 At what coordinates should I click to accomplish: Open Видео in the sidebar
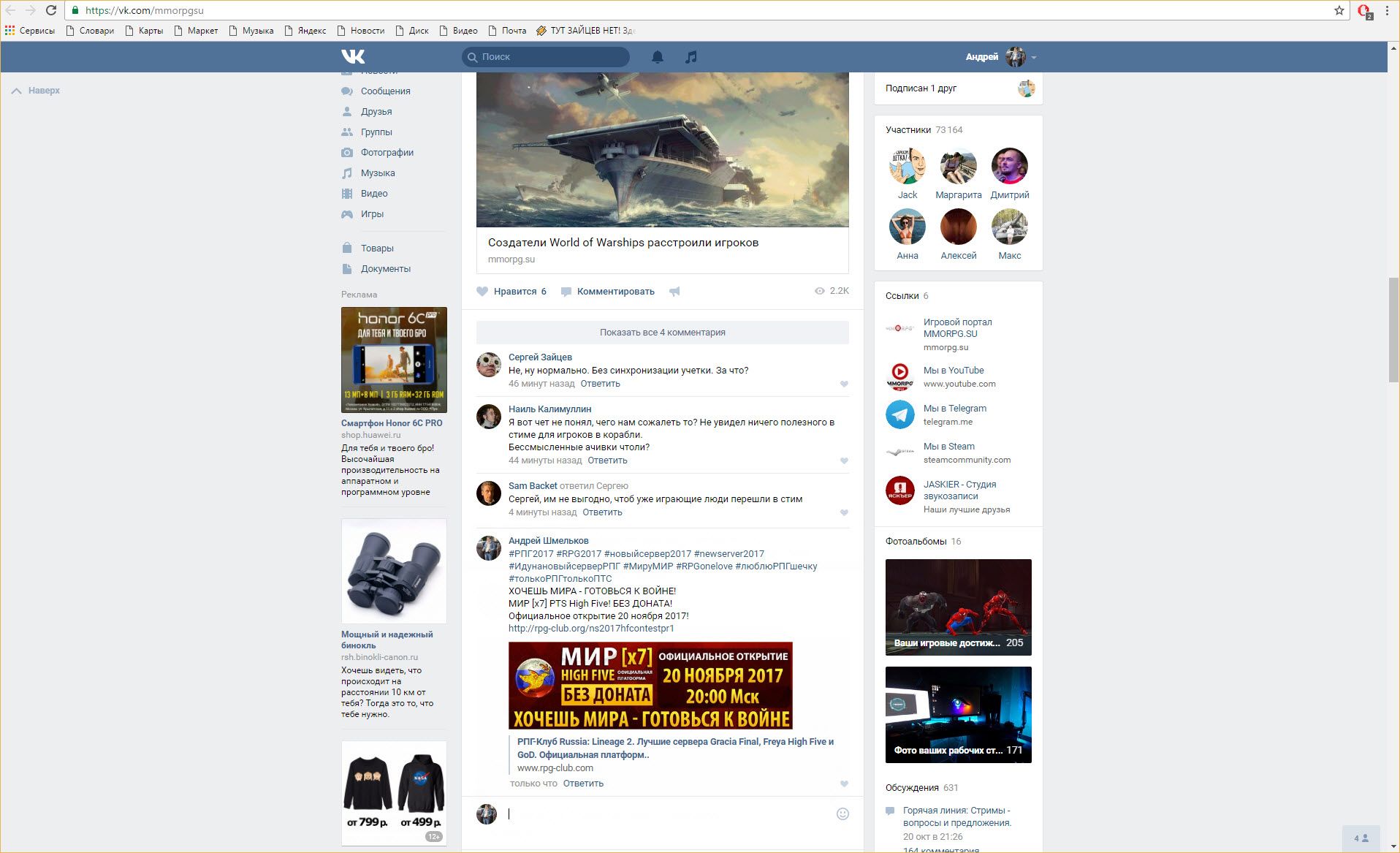tap(374, 194)
